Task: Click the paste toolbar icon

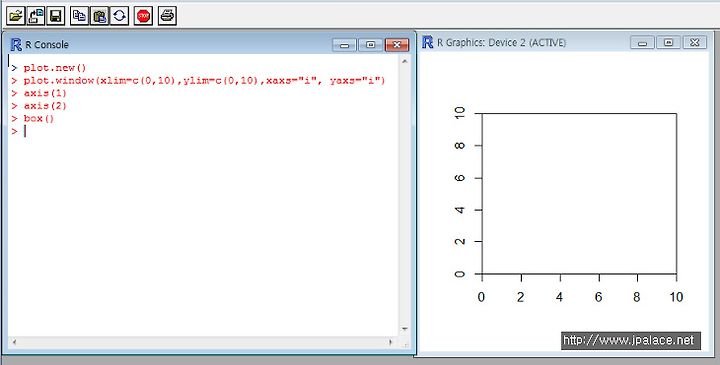Action: (x=99, y=16)
